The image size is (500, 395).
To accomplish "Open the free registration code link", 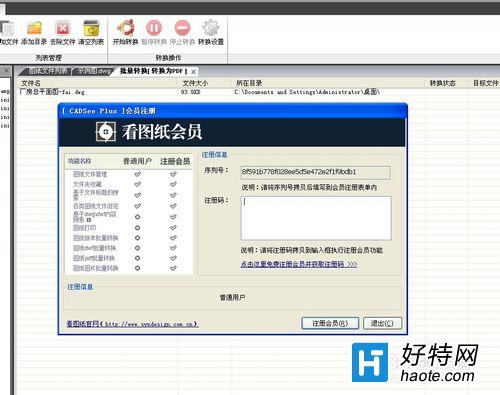I will point(299,264).
